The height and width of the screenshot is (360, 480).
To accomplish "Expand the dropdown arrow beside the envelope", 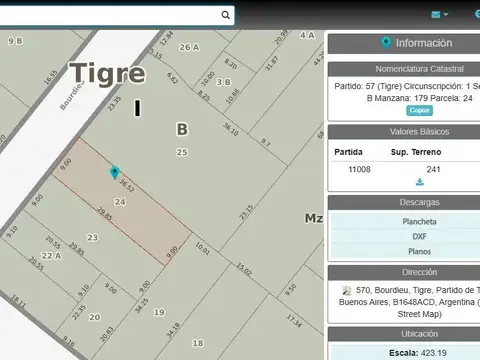I will (x=446, y=14).
